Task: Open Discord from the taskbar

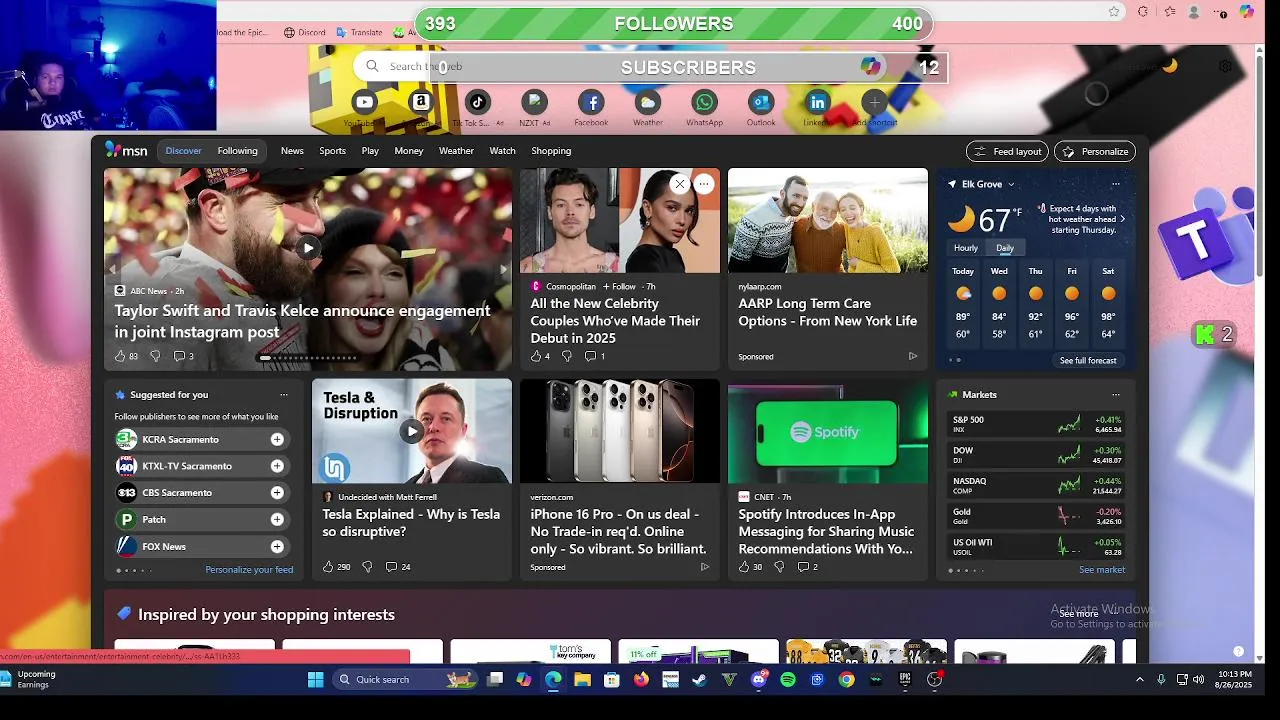Action: tap(759, 680)
